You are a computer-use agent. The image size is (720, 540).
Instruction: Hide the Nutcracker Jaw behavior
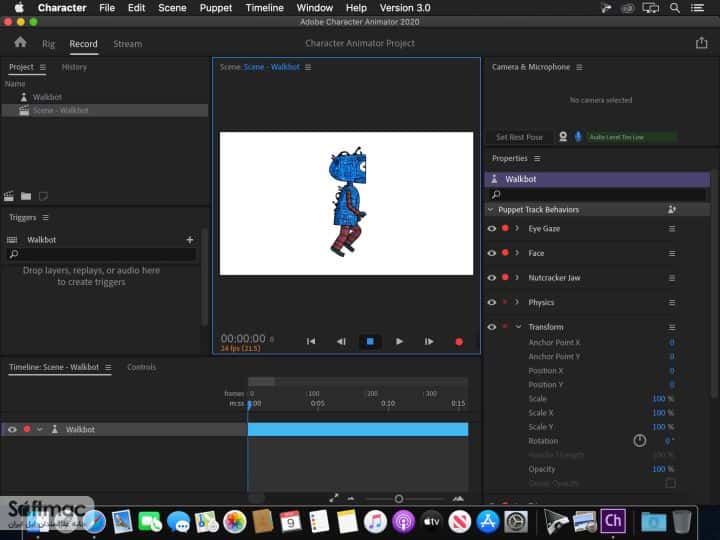[x=492, y=278]
